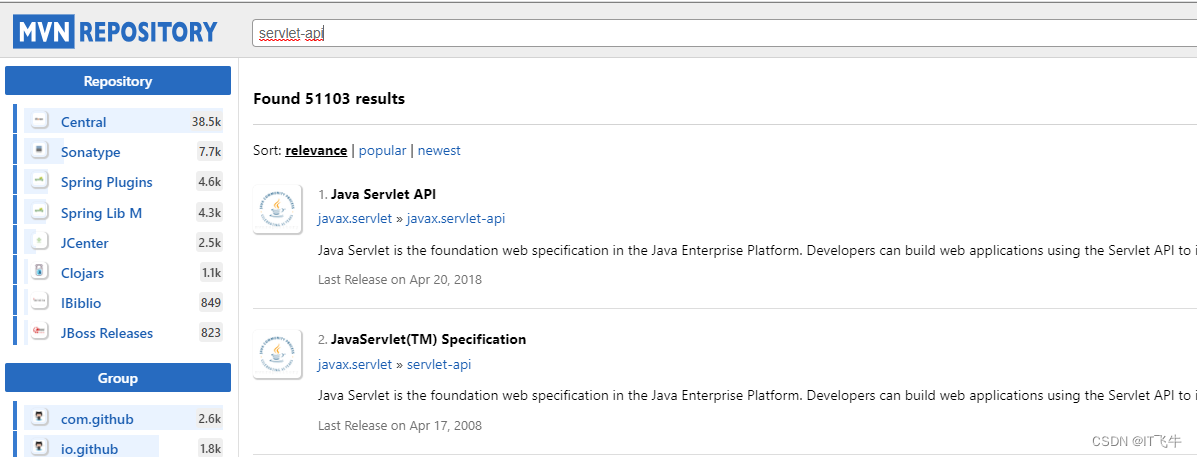This screenshot has height=457, width=1197.
Task: Open the javax.servlet-api artifact link
Action: pos(455,218)
